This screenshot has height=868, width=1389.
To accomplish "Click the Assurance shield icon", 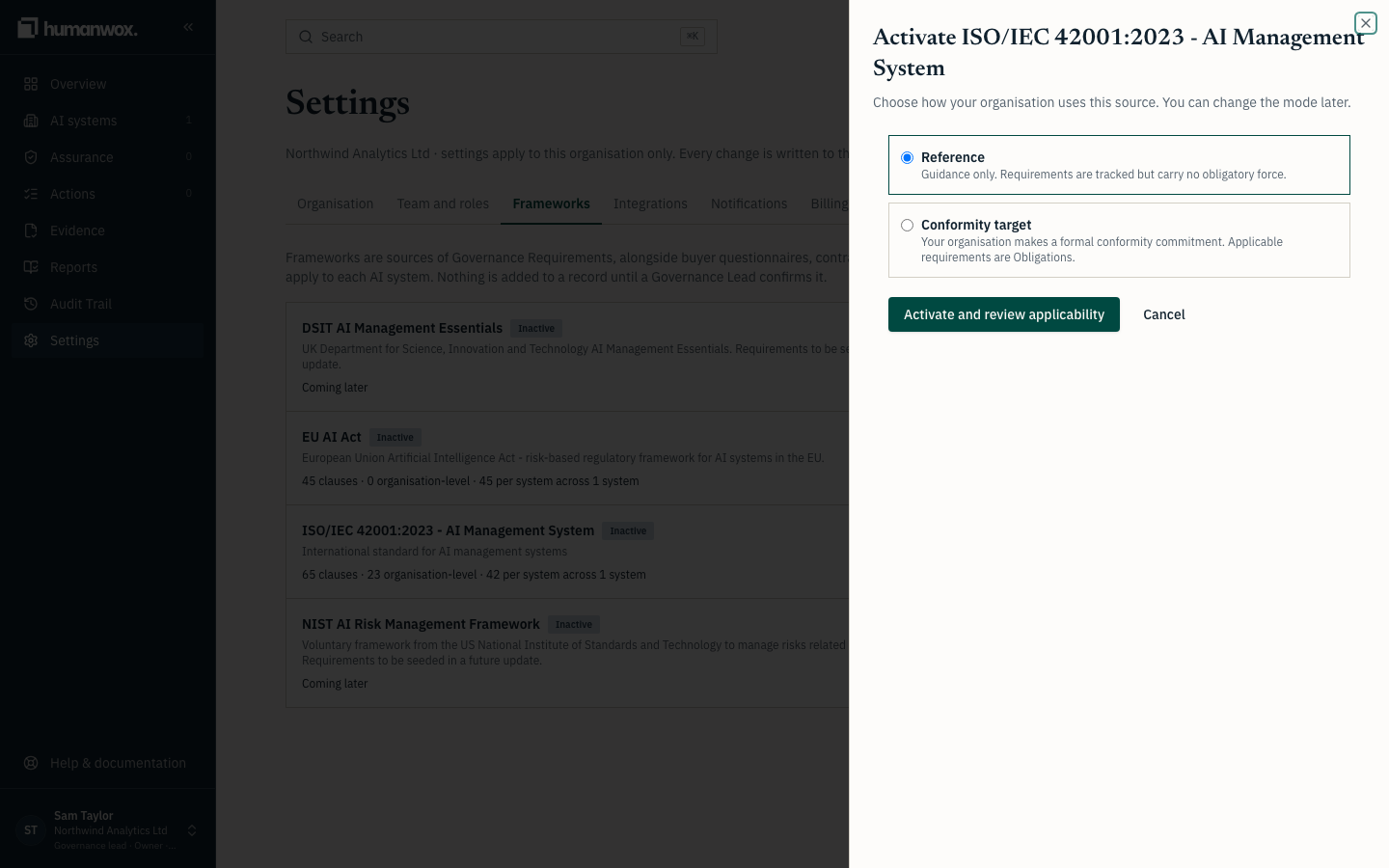I will [31, 157].
